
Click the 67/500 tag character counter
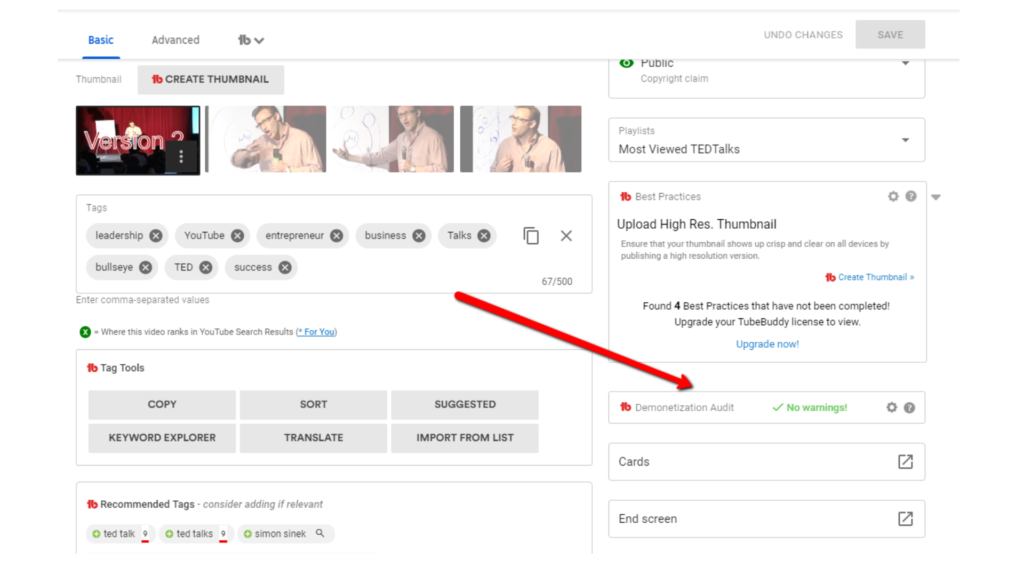557,281
